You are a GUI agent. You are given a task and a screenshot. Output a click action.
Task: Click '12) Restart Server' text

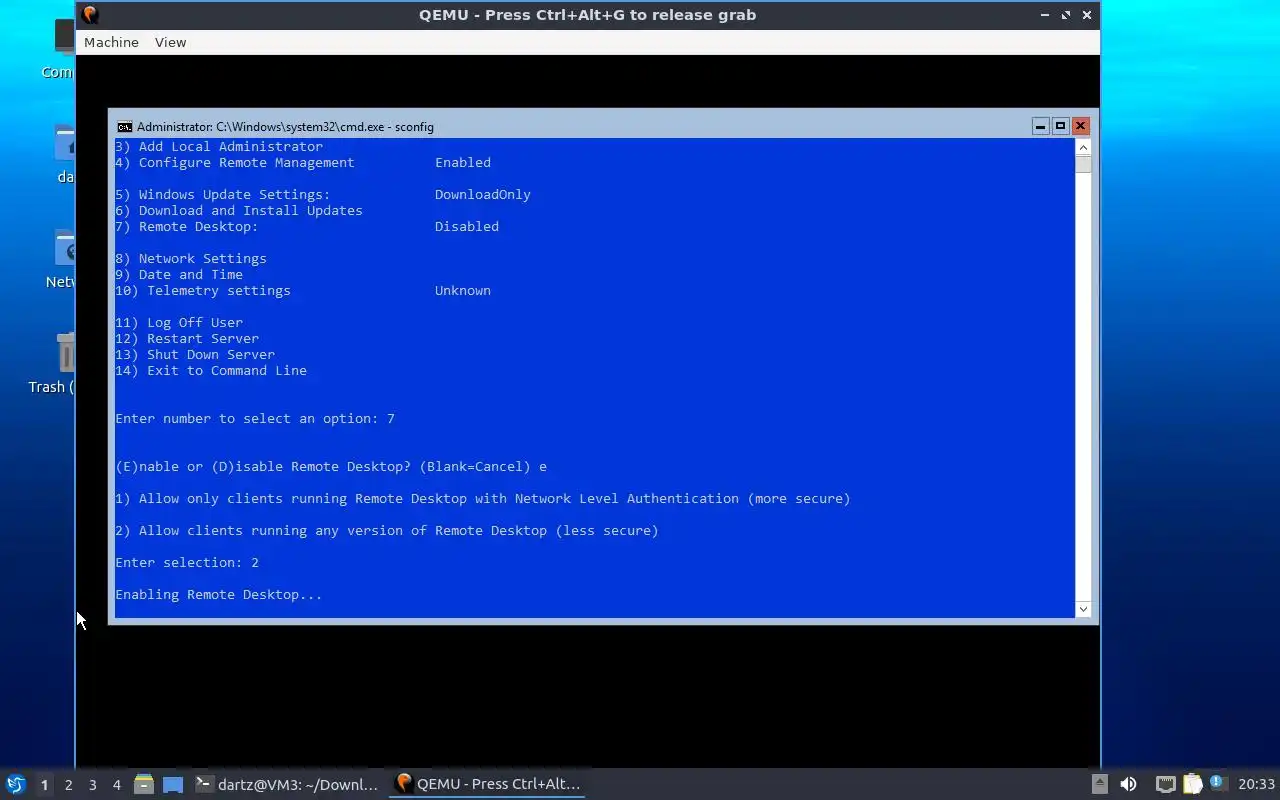pyautogui.click(x=187, y=339)
